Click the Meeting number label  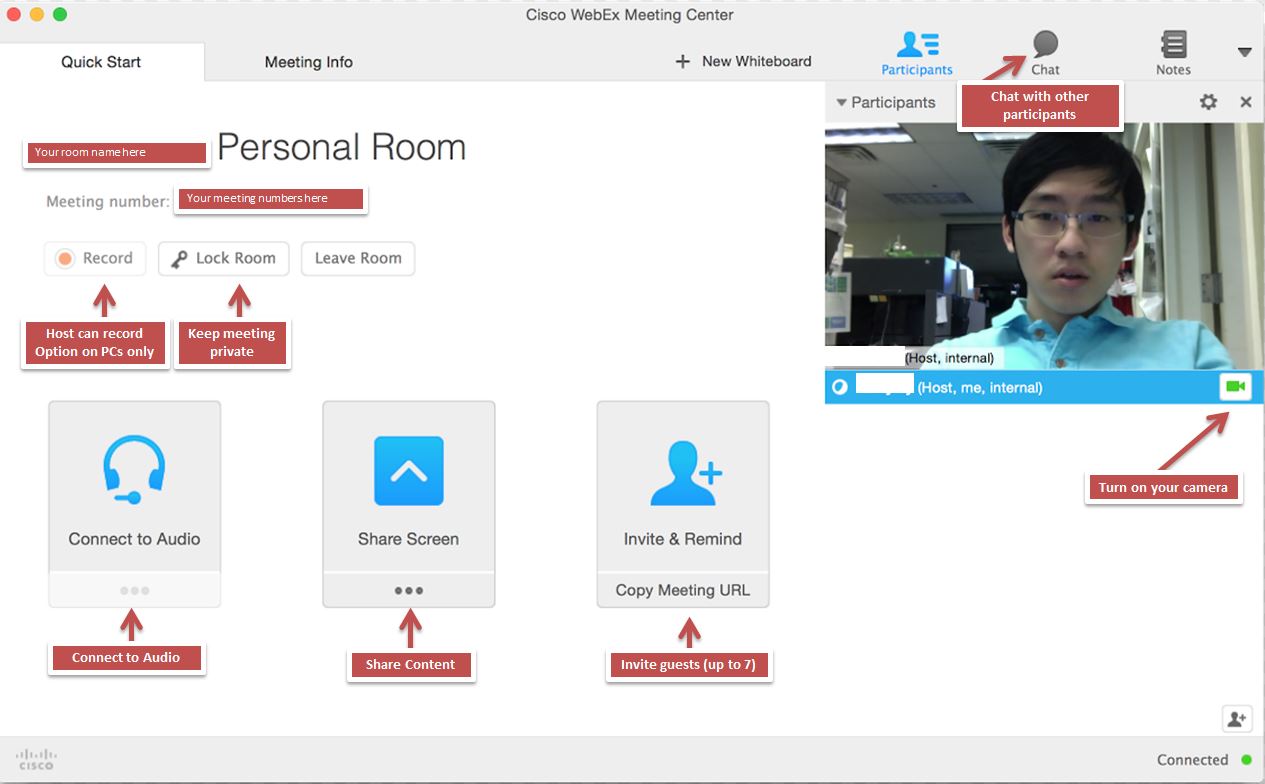(108, 202)
